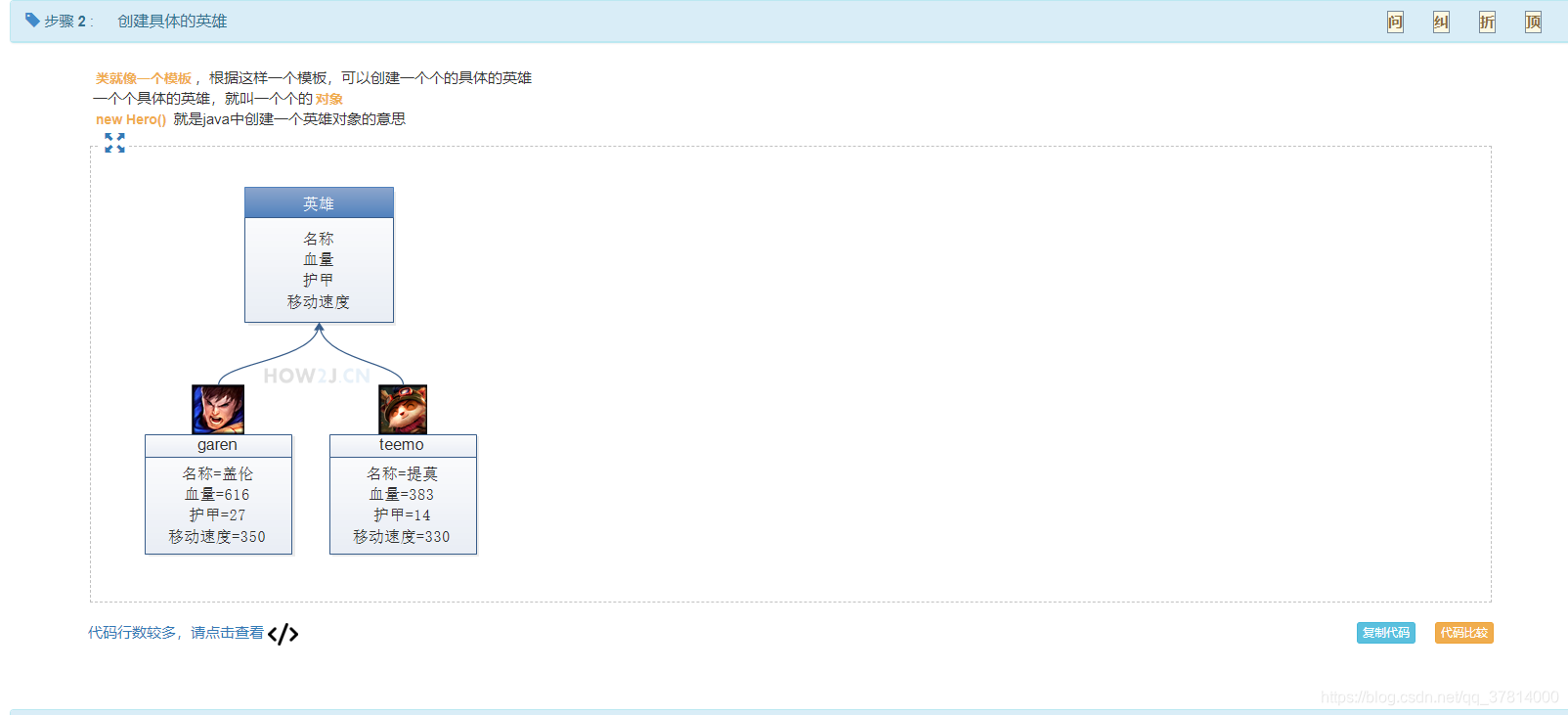This screenshot has width=1568, height=715.
Task: Click the 血量 attribute in the 英雄 box
Action: click(319, 259)
